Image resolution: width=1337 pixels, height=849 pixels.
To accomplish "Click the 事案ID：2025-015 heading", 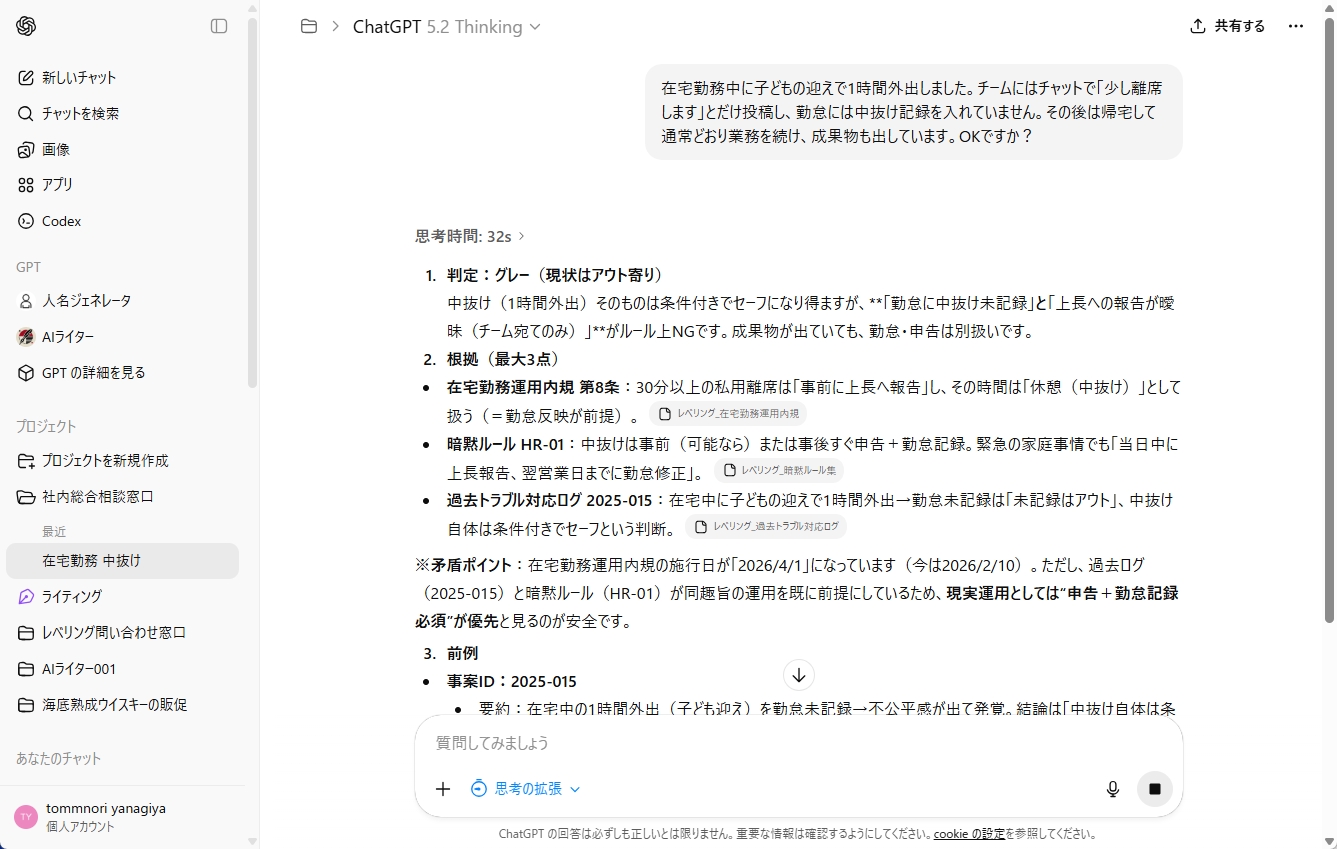I will (512, 682).
